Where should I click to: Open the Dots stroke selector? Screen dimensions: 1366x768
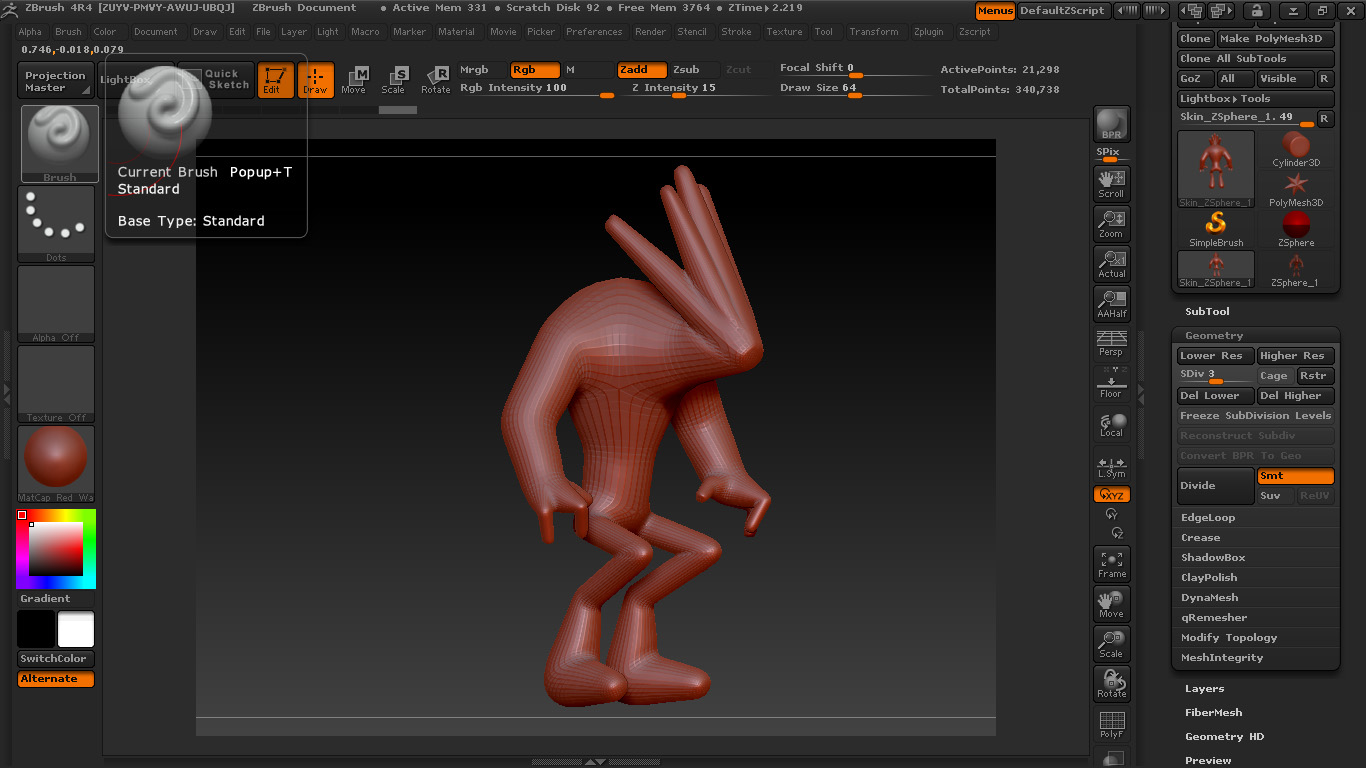pyautogui.click(x=56, y=225)
